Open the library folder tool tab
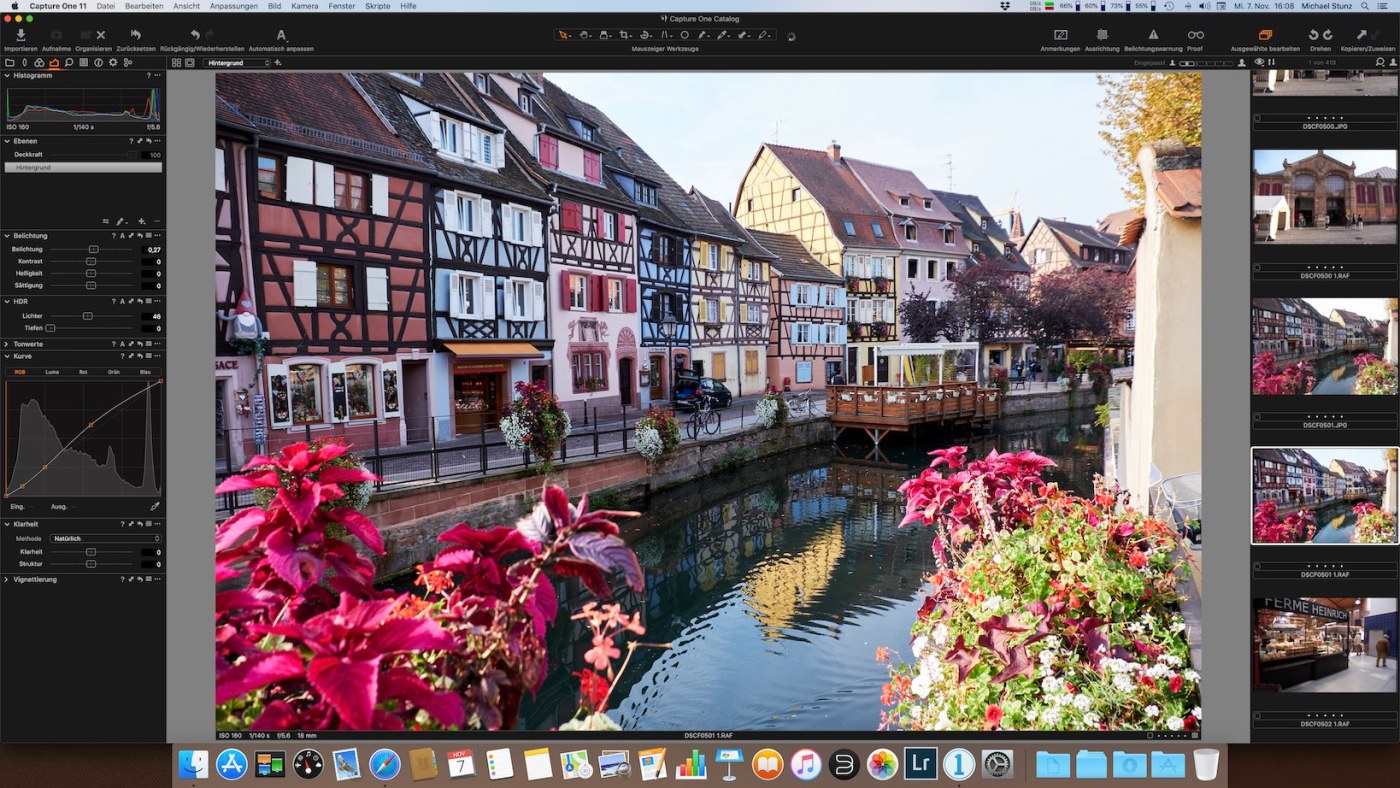Image resolution: width=1400 pixels, height=788 pixels. [10, 62]
